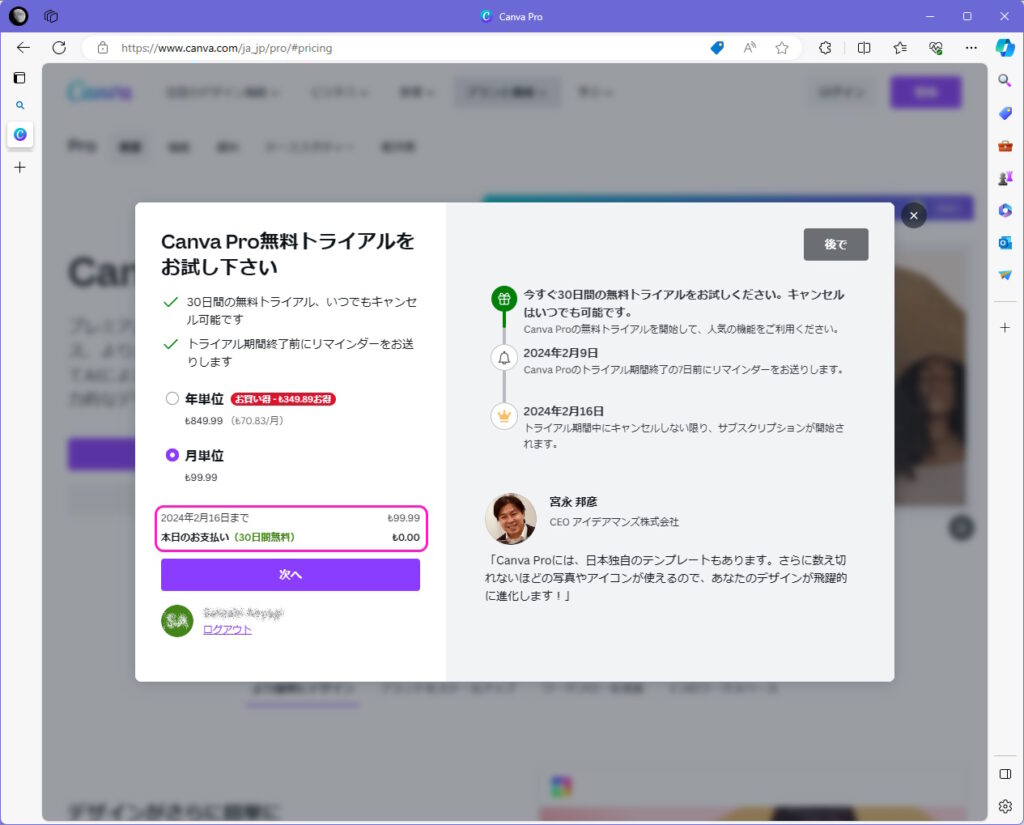Open the profile avatar in title bar

click(x=18, y=16)
